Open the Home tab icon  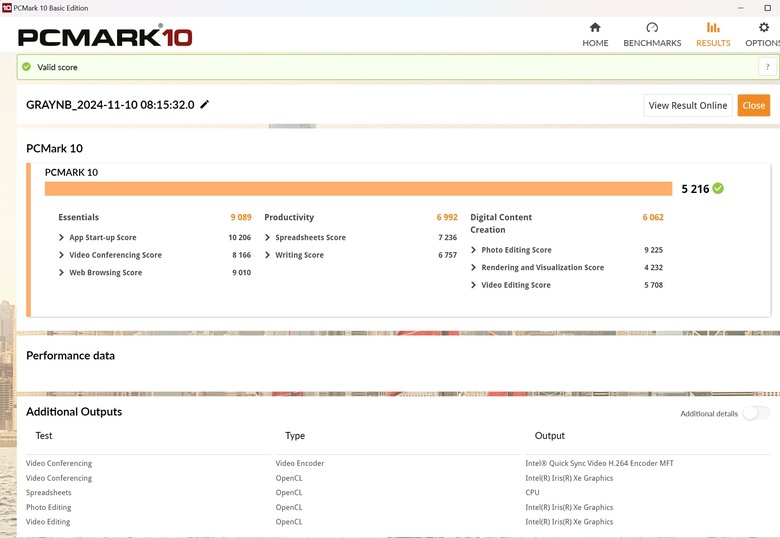595,27
